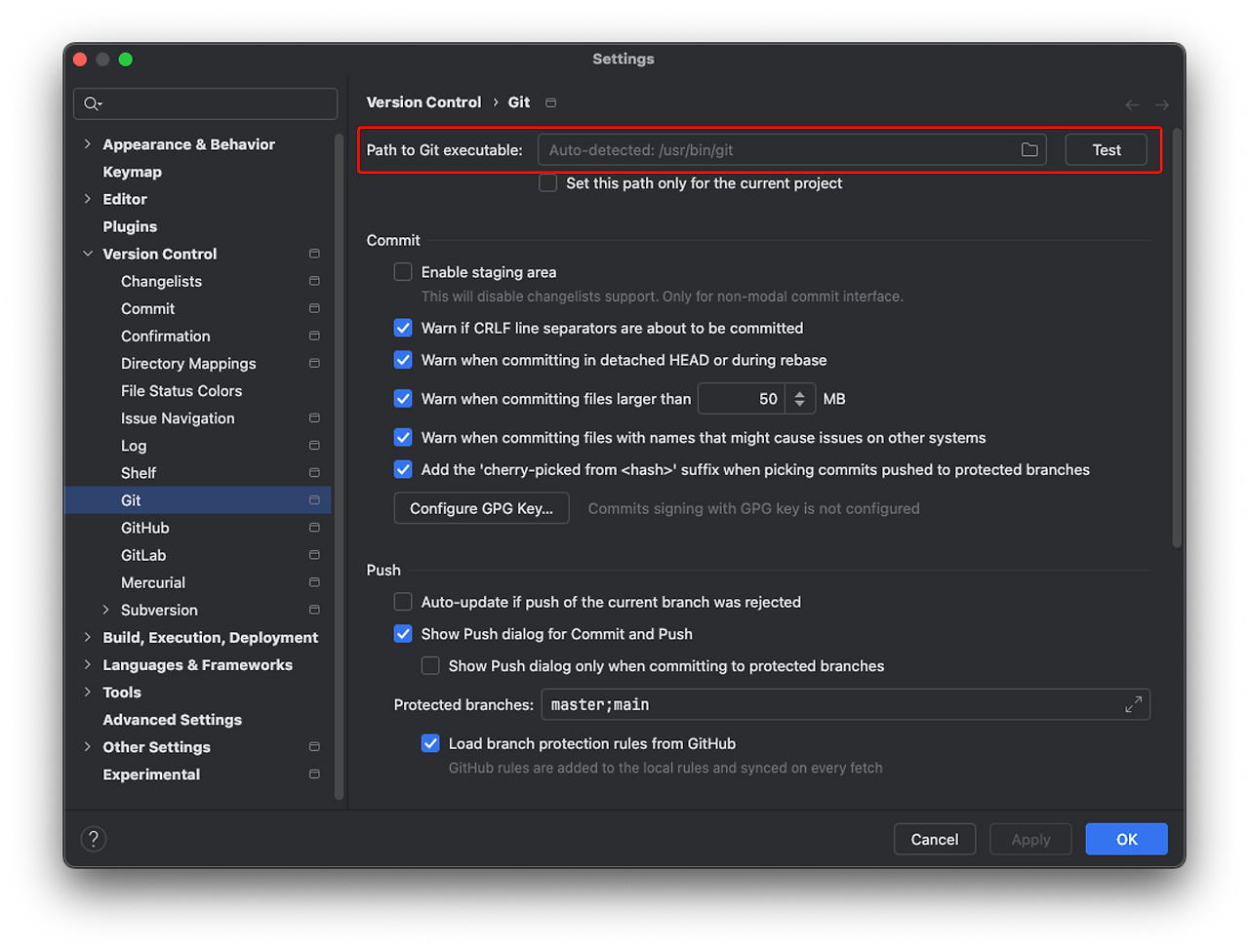1249x952 pixels.
Task: Open the folder browser for Git executable path
Action: click(1028, 149)
